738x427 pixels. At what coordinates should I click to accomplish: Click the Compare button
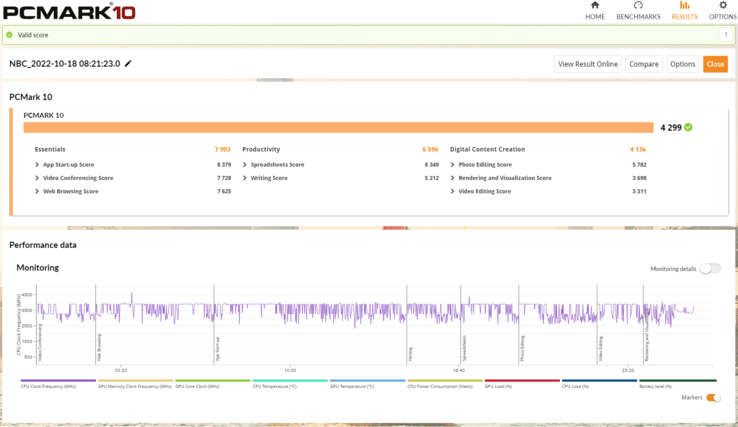[644, 64]
